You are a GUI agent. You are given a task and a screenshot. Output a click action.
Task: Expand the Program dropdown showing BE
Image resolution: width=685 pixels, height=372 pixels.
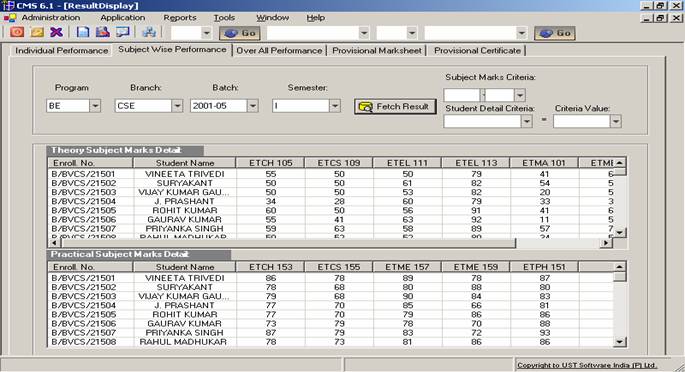coord(95,106)
